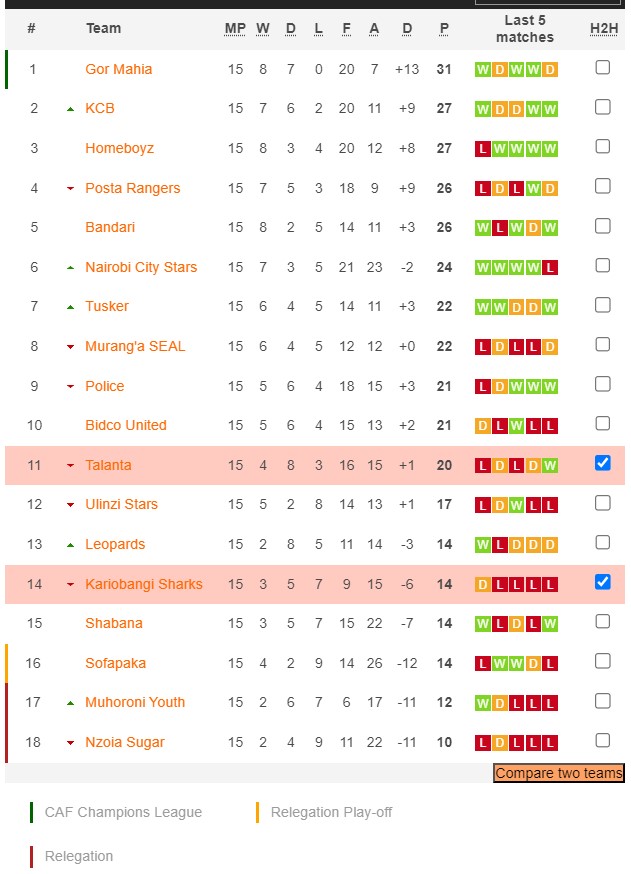Click the red down arrow beside Posta Rangers
The height and width of the screenshot is (874, 631).
point(70,189)
